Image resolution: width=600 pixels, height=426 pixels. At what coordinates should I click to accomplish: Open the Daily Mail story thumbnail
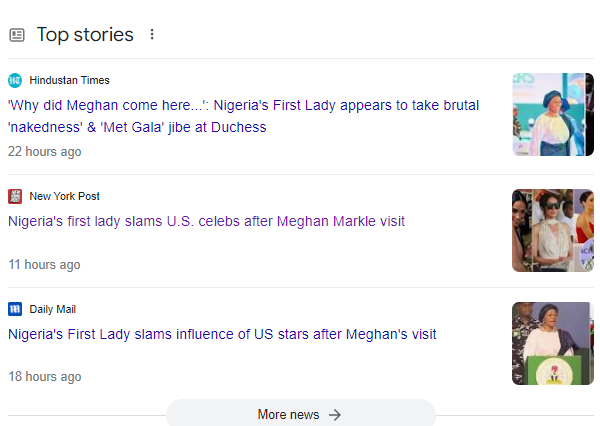(552, 343)
